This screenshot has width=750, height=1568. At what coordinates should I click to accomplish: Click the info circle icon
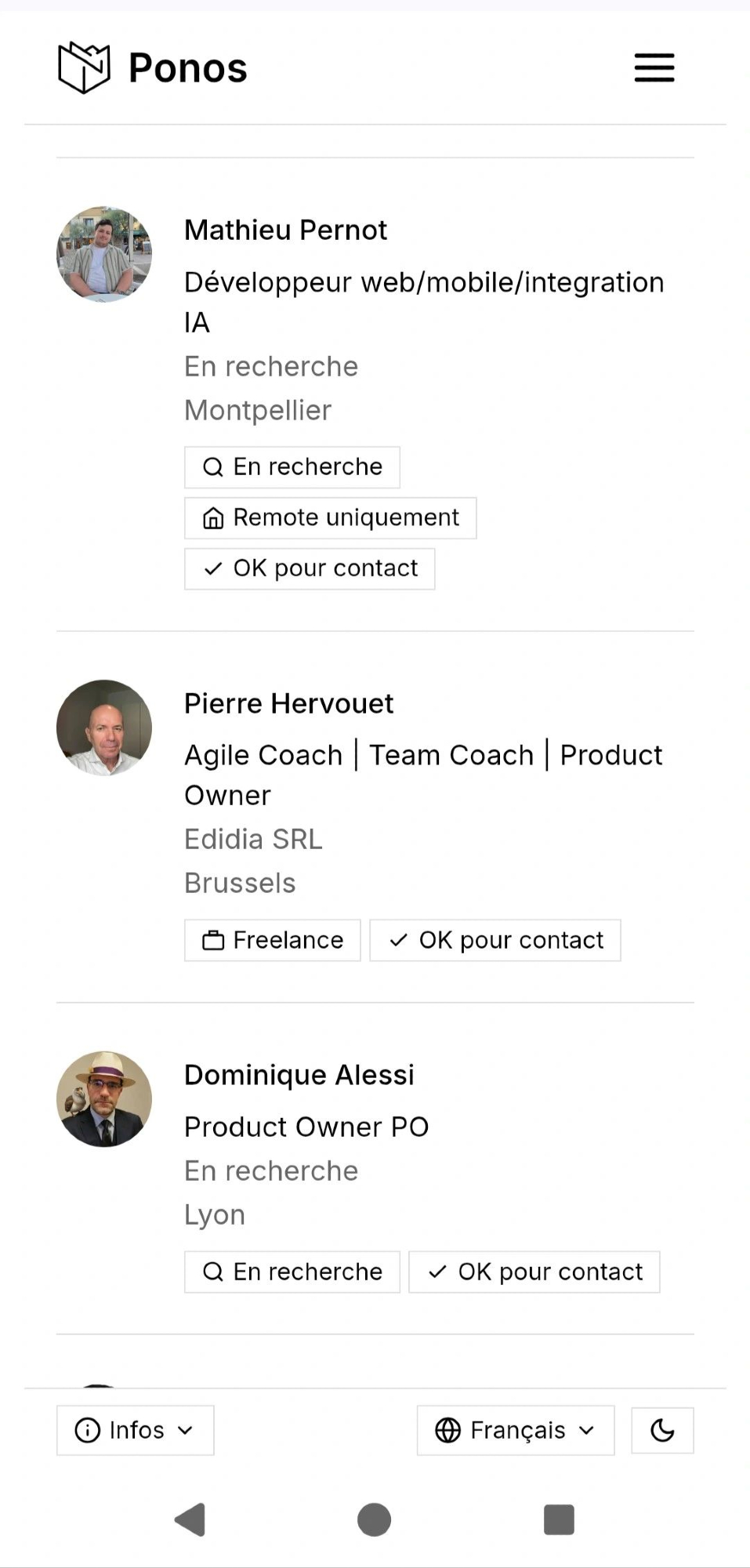pos(88,1431)
